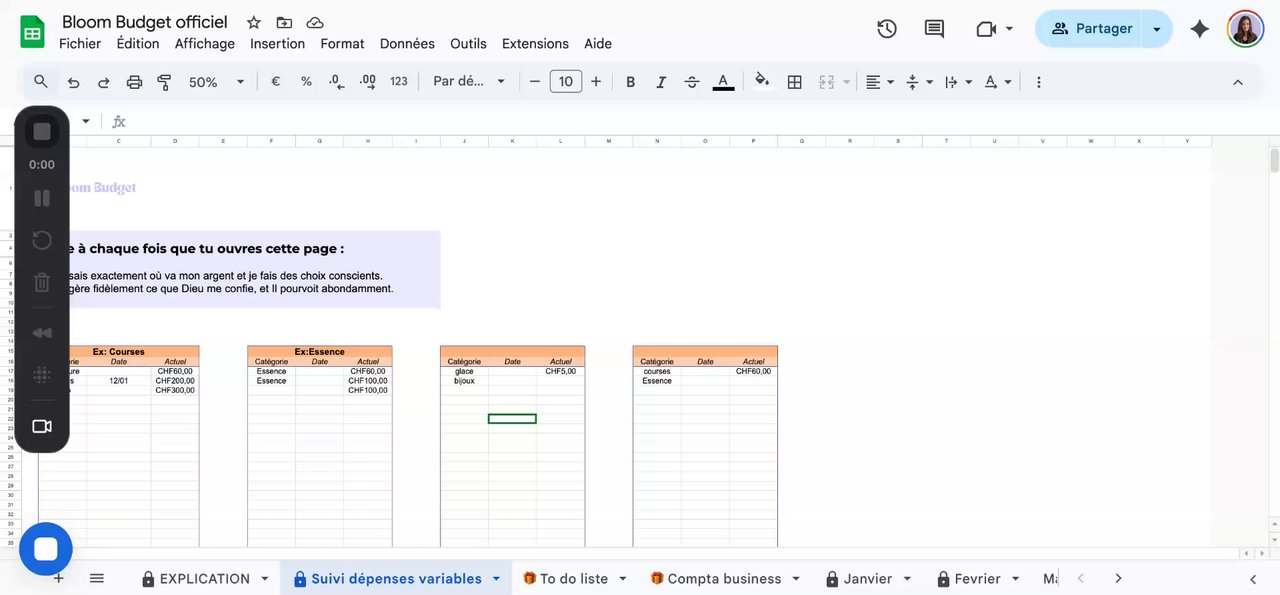
Task: Open the fill color bucket tool
Action: click(762, 81)
